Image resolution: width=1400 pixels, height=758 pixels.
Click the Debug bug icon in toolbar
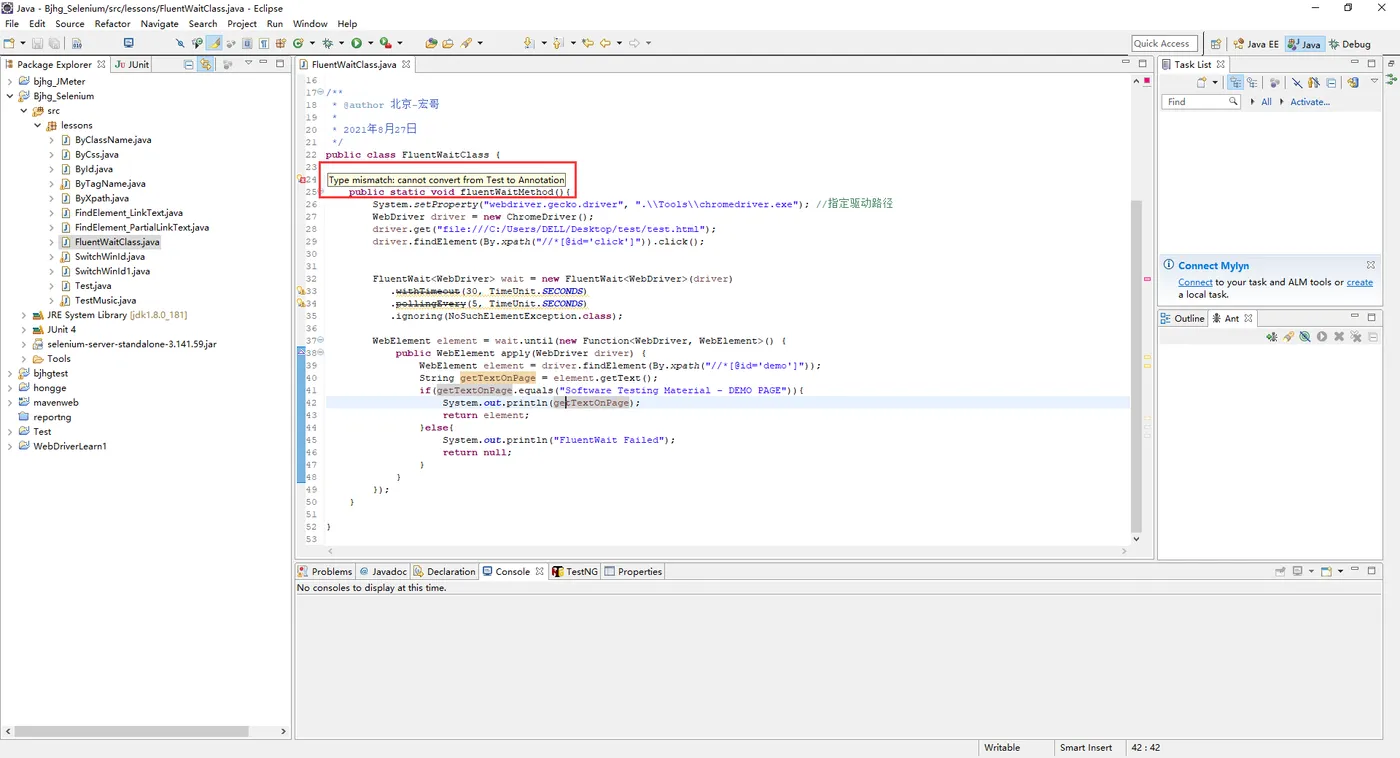[x=327, y=43]
